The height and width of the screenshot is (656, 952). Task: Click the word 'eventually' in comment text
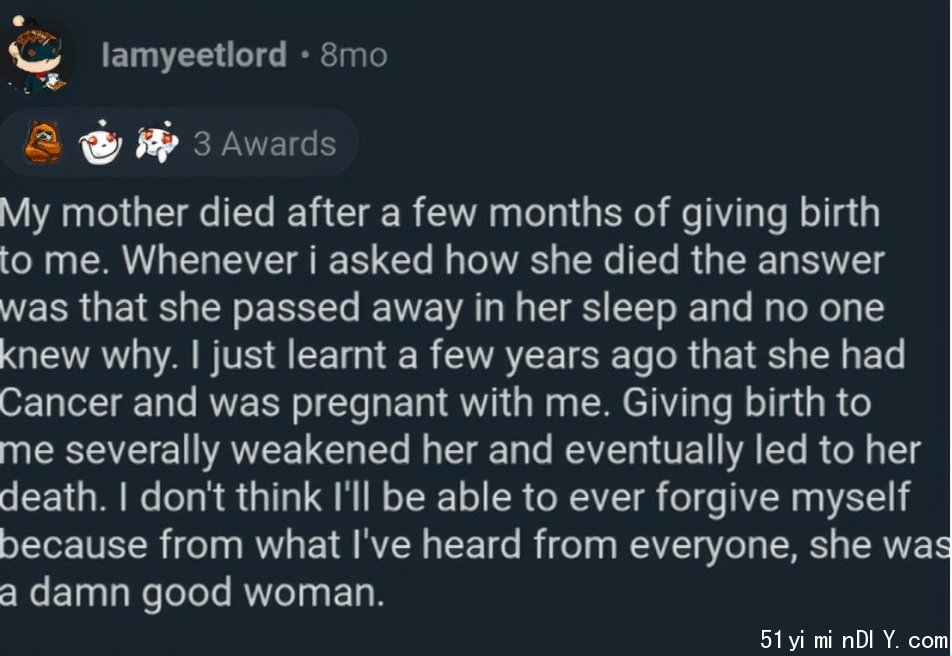(654, 452)
